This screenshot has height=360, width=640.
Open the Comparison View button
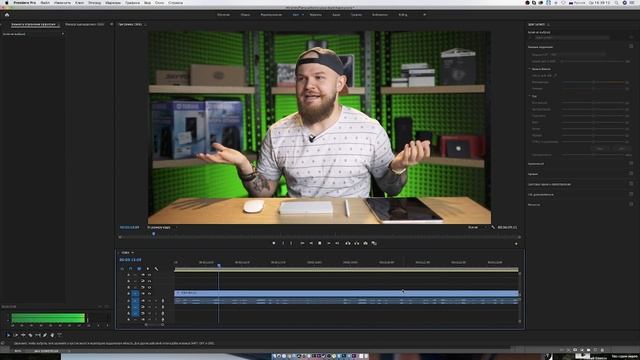click(374, 243)
